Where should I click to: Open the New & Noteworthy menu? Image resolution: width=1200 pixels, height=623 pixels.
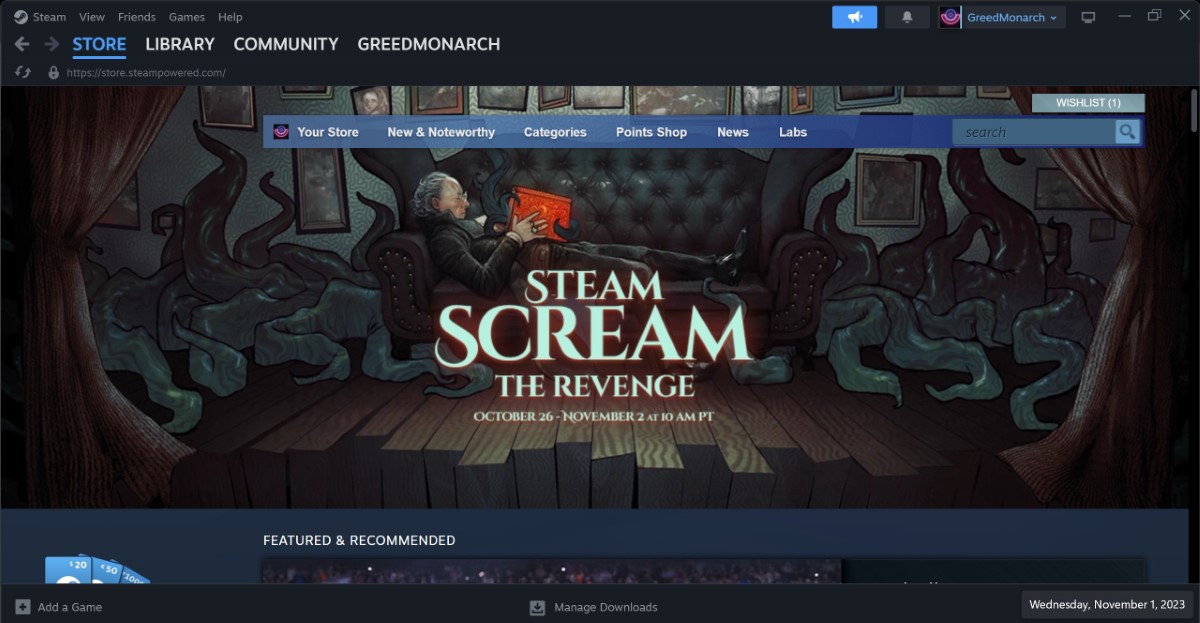coord(440,132)
